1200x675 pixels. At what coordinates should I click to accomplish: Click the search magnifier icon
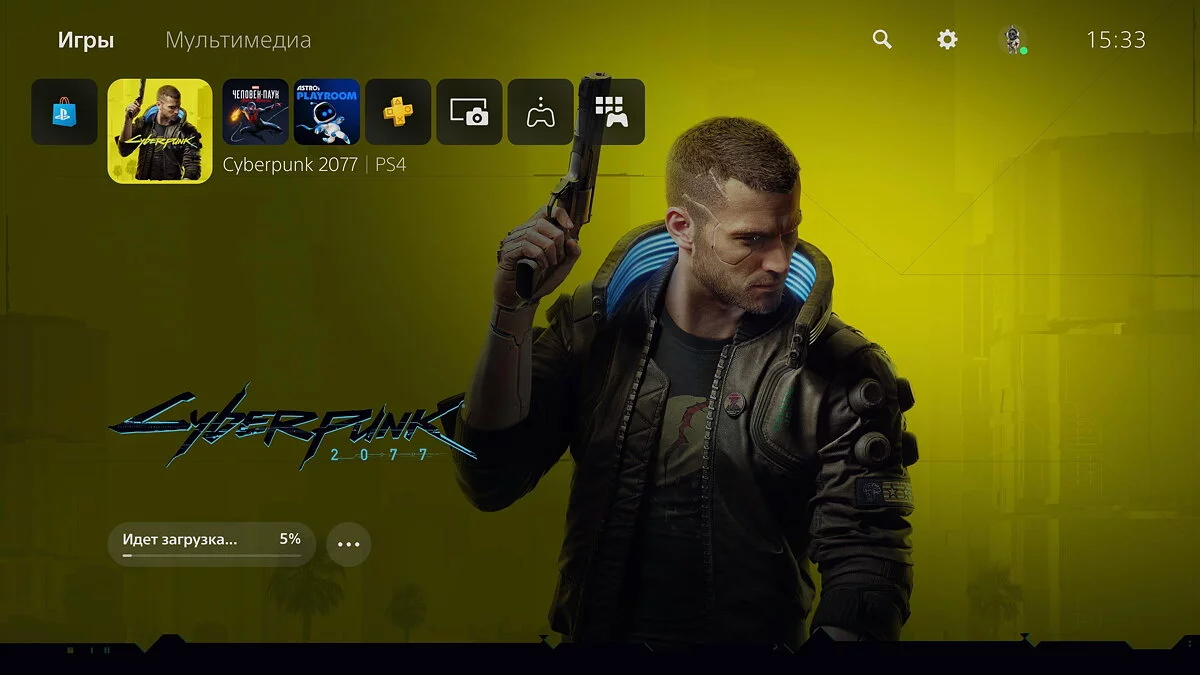[x=882, y=40]
